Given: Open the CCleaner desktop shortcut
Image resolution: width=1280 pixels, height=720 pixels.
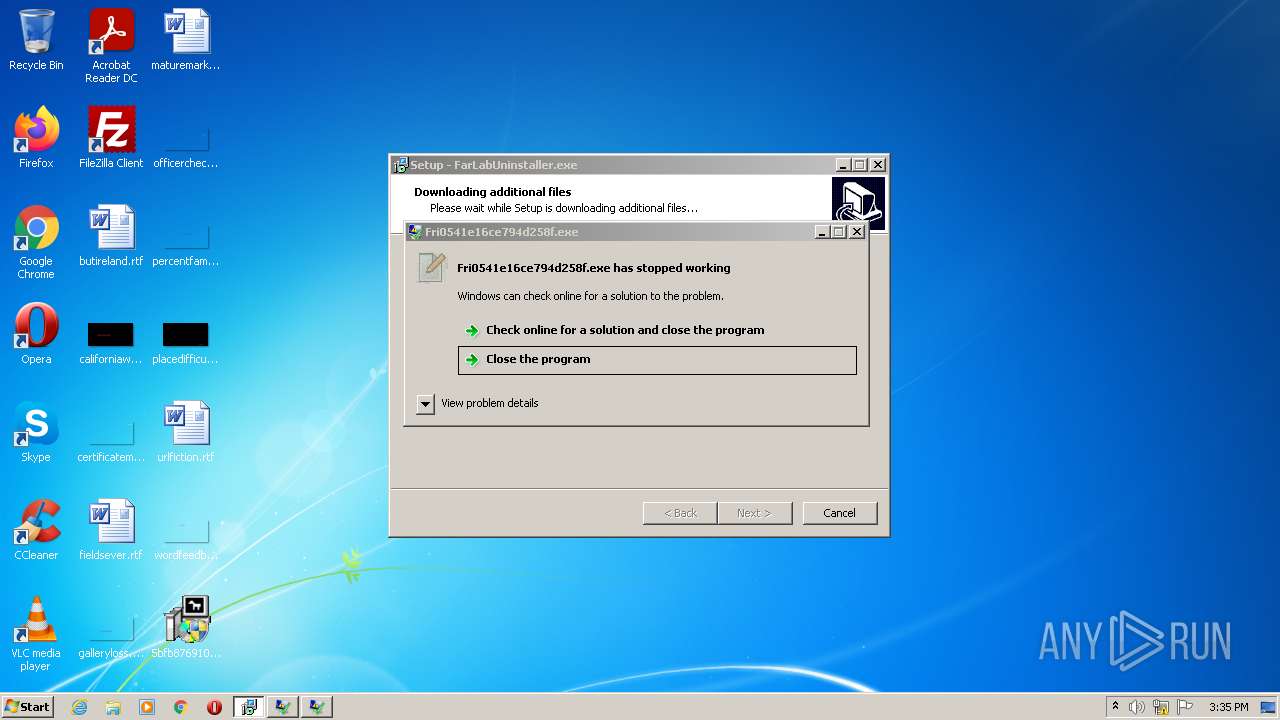Looking at the screenshot, I should pos(36,530).
